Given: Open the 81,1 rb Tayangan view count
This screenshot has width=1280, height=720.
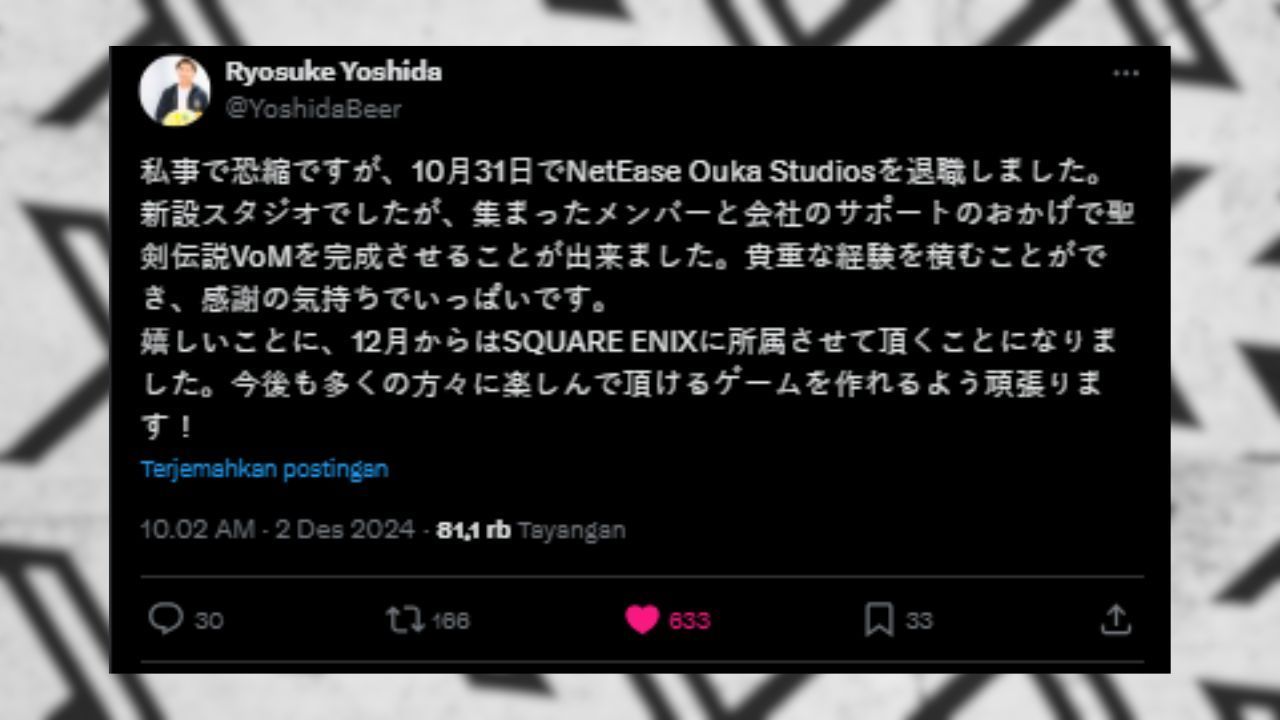Looking at the screenshot, I should [531, 529].
